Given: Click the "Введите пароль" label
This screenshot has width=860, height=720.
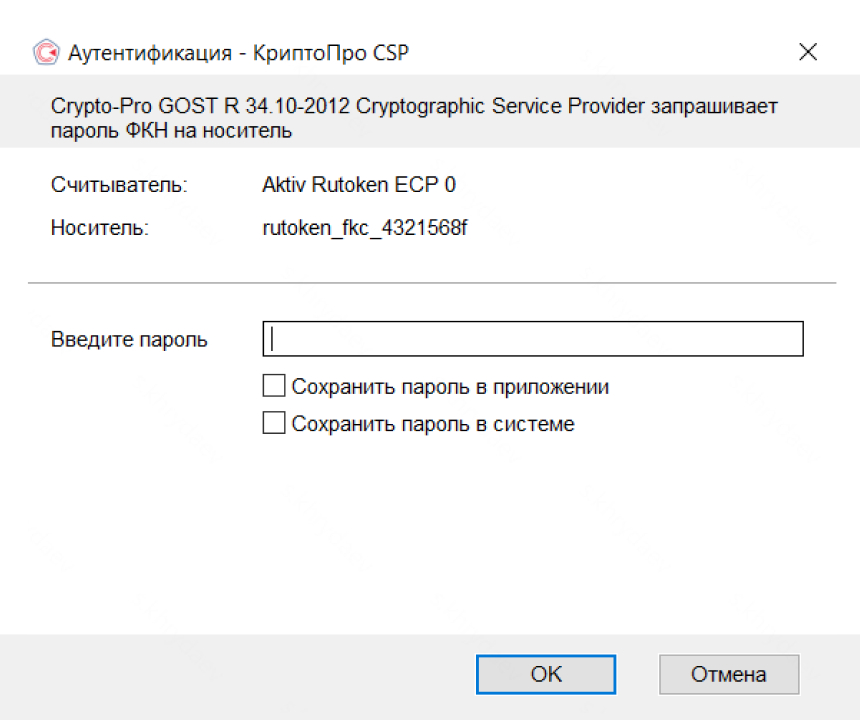Looking at the screenshot, I should [129, 339].
